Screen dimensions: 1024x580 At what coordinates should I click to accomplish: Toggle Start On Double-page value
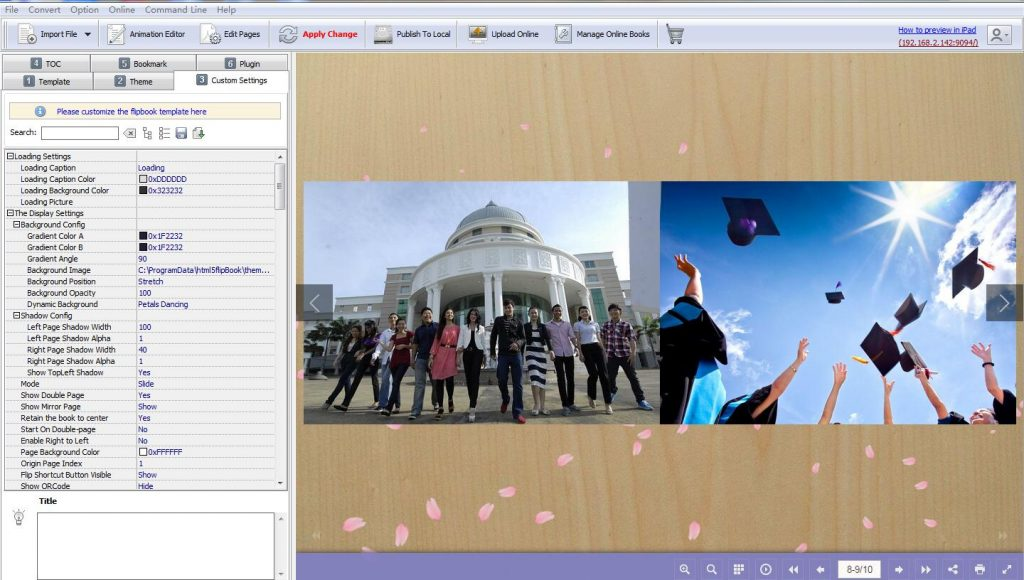(142, 429)
